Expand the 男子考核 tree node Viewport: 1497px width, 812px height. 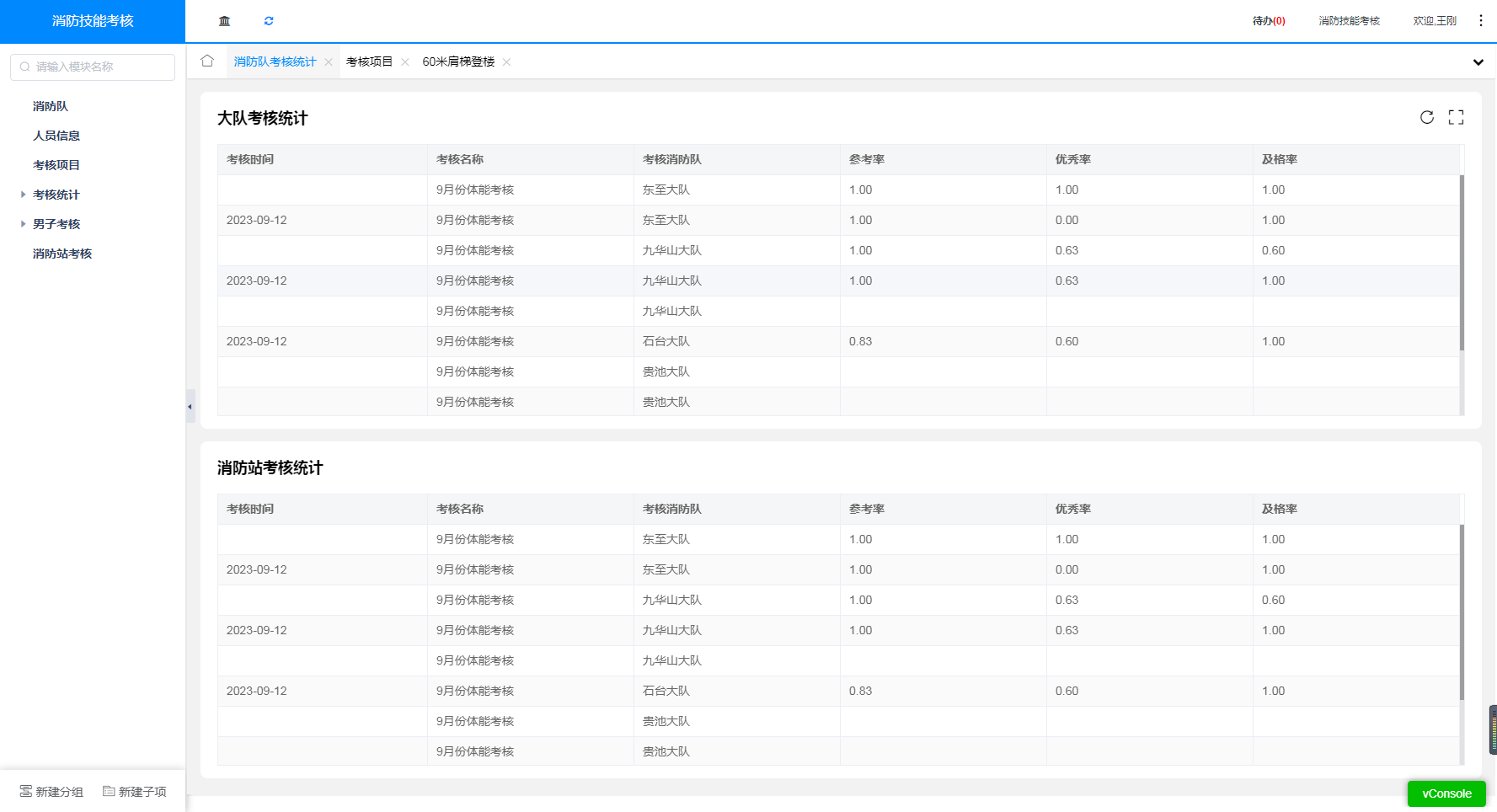point(23,224)
